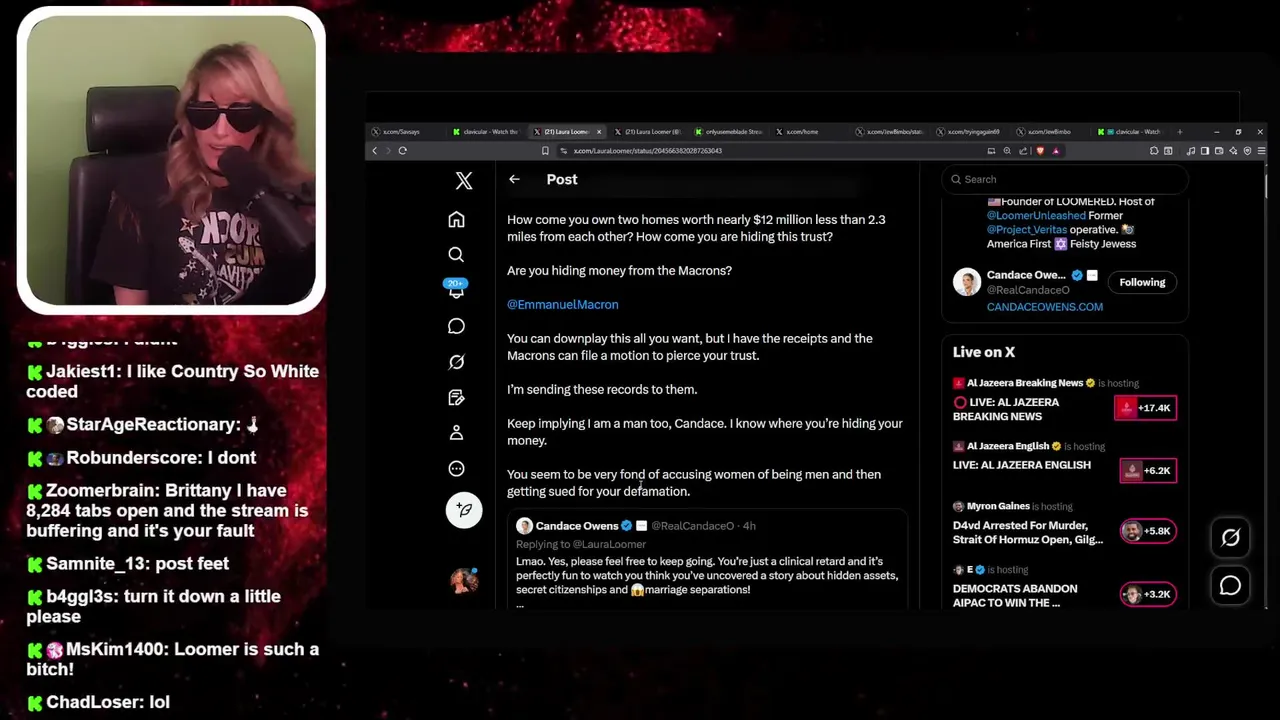Open browser Extensions puzzle icon
Screen dimensions: 1280x720
[1154, 151]
